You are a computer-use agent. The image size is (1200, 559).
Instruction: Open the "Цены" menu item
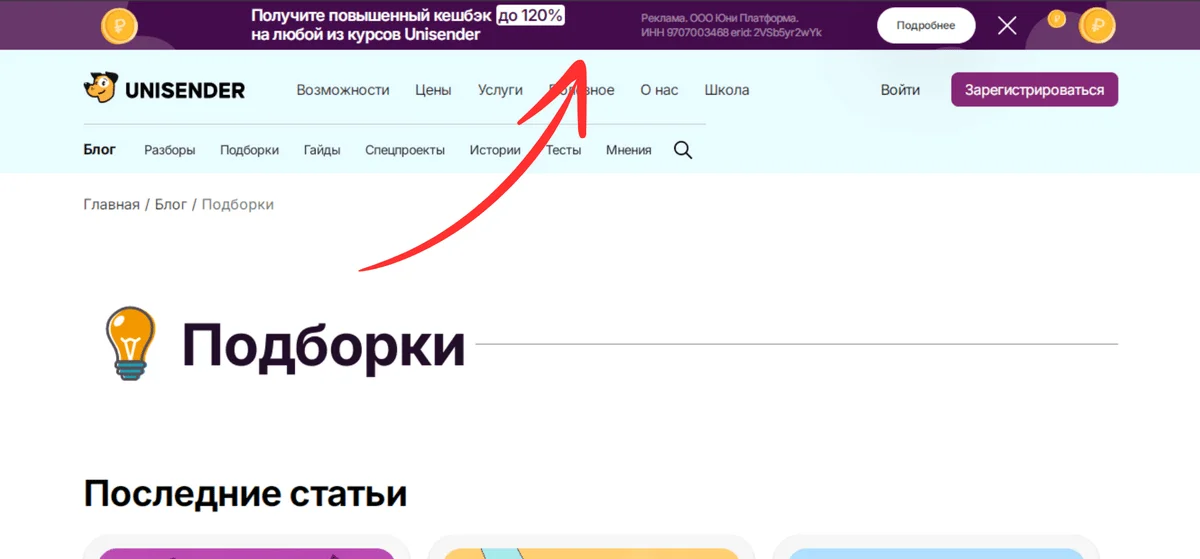[433, 90]
